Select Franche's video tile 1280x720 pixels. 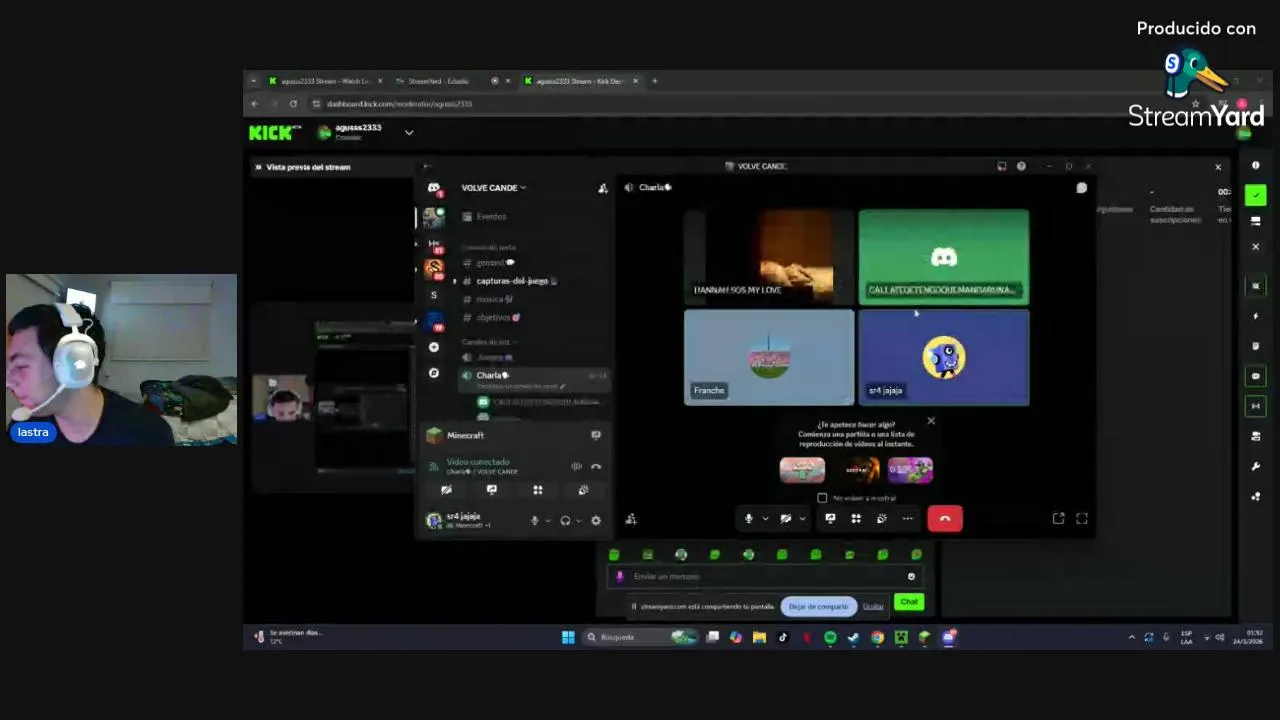coord(769,357)
